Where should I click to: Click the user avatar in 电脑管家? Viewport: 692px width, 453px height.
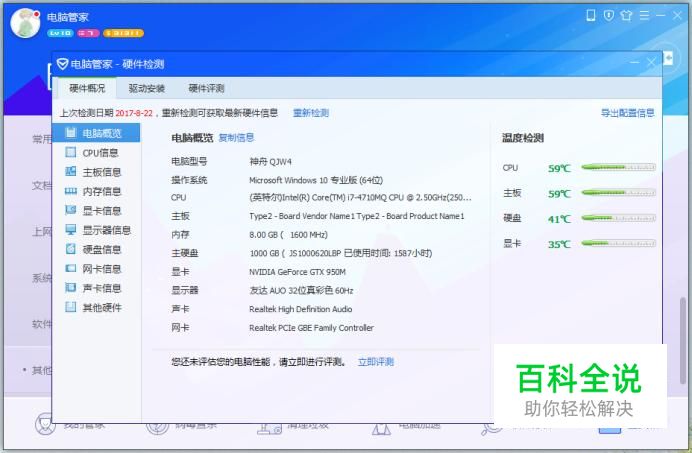25,23
